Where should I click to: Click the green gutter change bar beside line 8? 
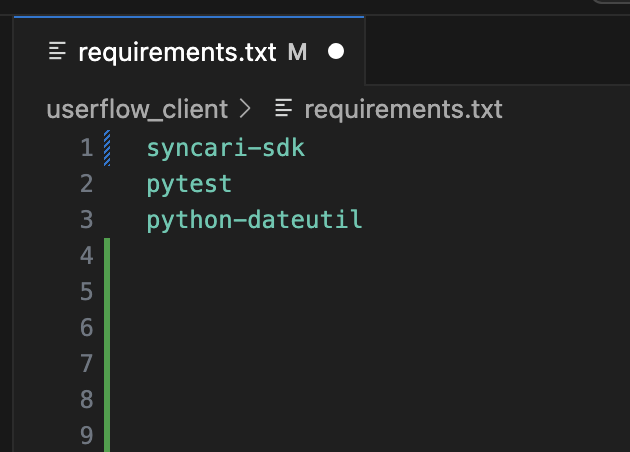pos(106,400)
